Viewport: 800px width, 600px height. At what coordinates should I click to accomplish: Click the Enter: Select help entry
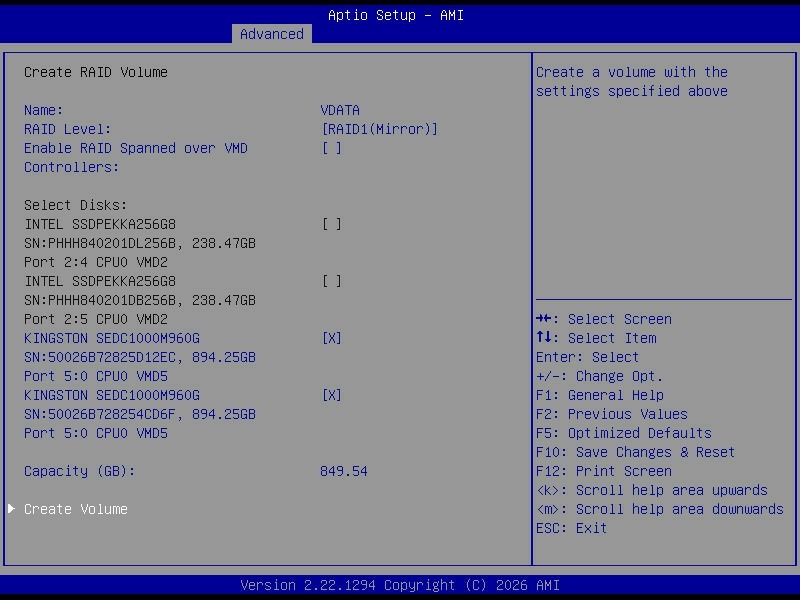tap(587, 357)
